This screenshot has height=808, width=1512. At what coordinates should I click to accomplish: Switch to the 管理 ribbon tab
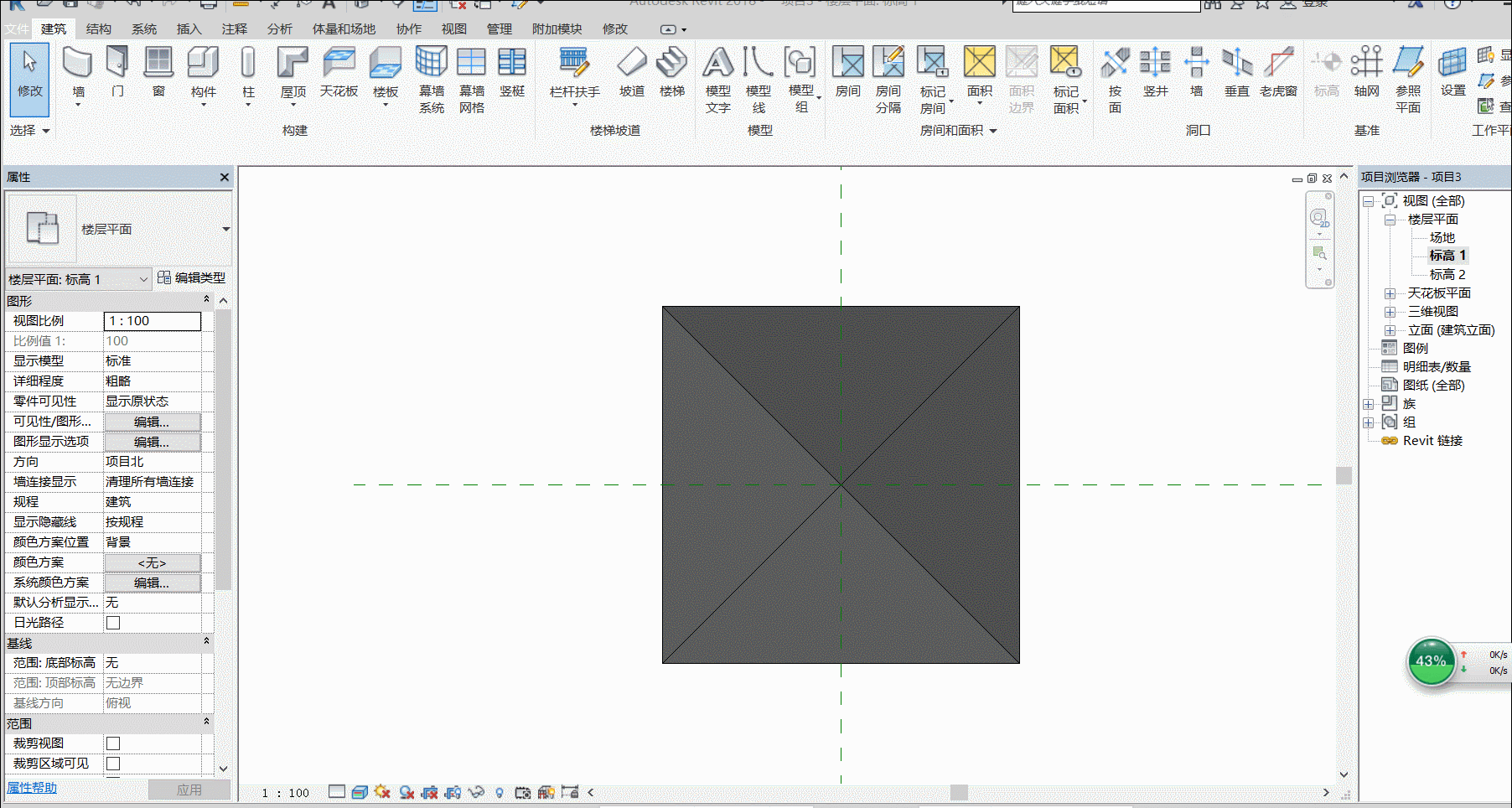500,28
